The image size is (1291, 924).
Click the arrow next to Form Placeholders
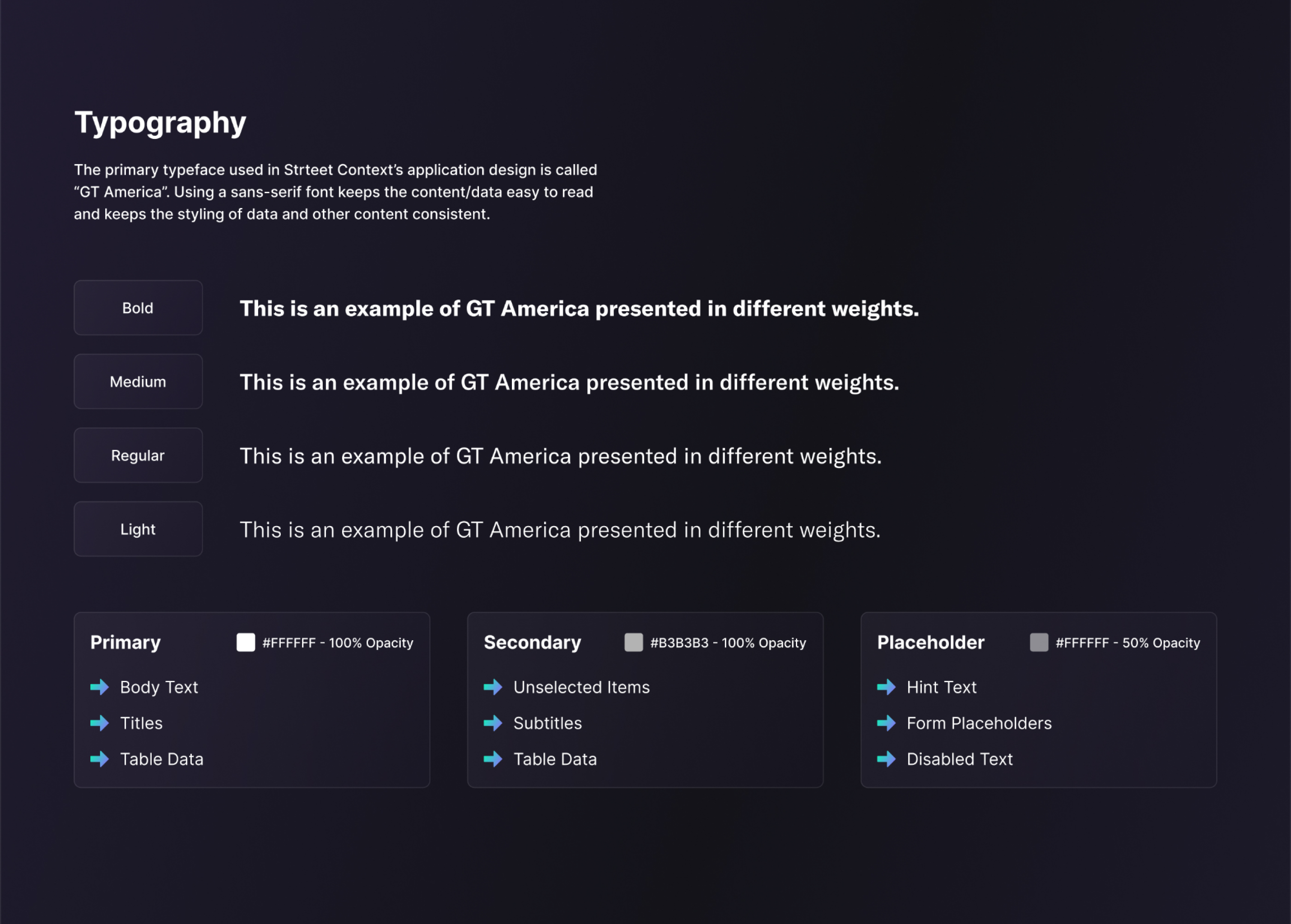[x=886, y=723]
